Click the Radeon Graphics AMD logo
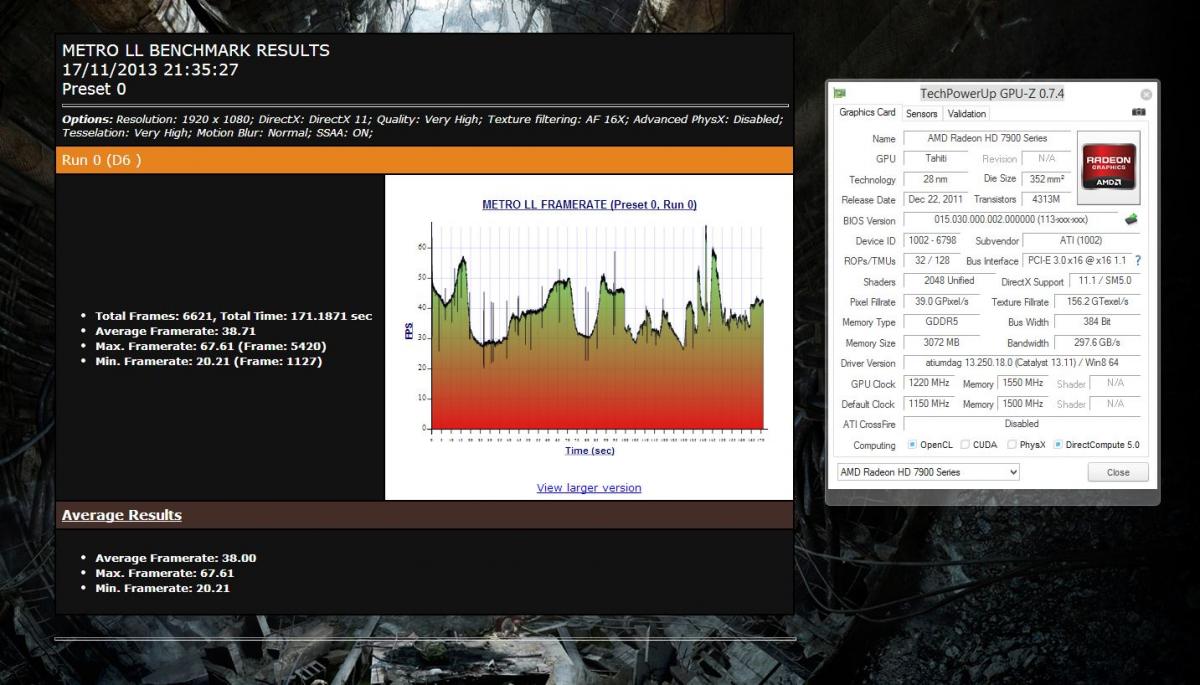This screenshot has width=1200, height=685. (1109, 166)
